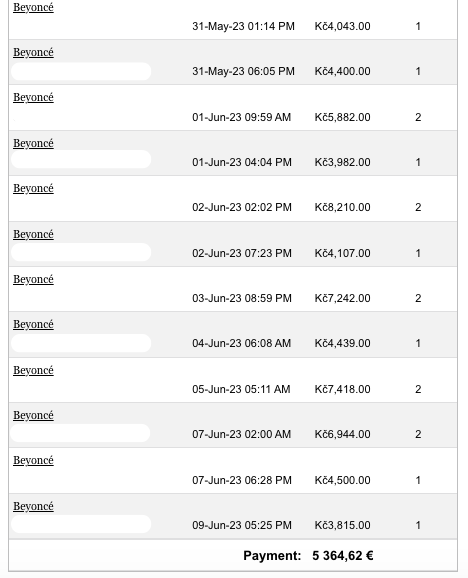
Task: Select the 04-Jun-23 06:08 AM date cell
Action: 241,343
